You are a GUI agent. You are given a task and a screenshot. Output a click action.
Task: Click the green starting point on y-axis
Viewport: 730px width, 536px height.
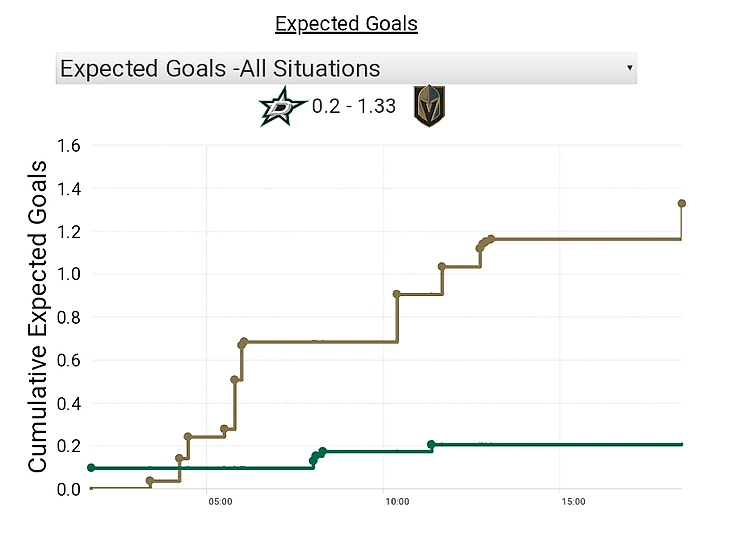(91, 467)
